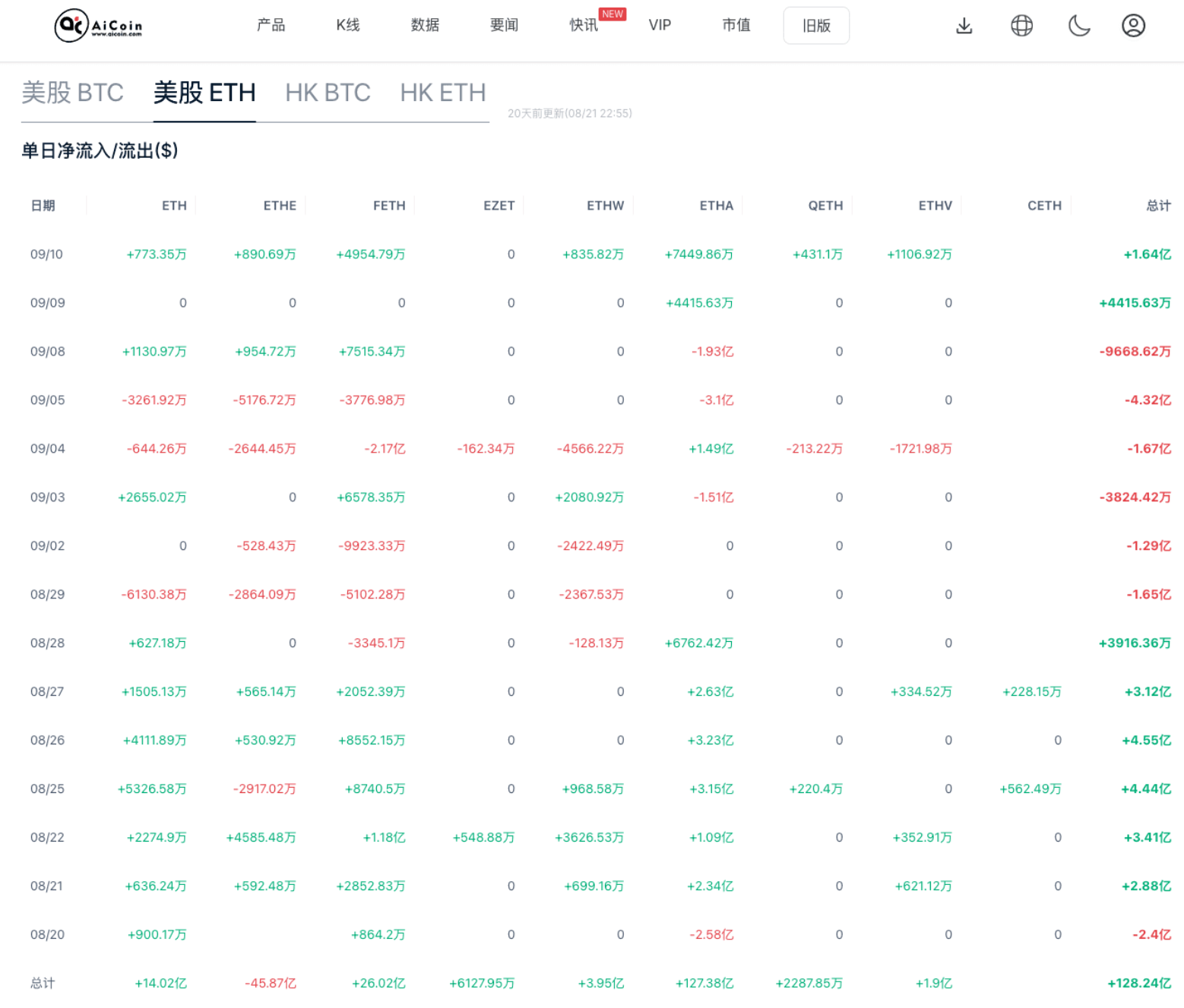The width and height of the screenshot is (1184, 1008).
Task: Open 市值 menu item
Action: click(x=736, y=25)
